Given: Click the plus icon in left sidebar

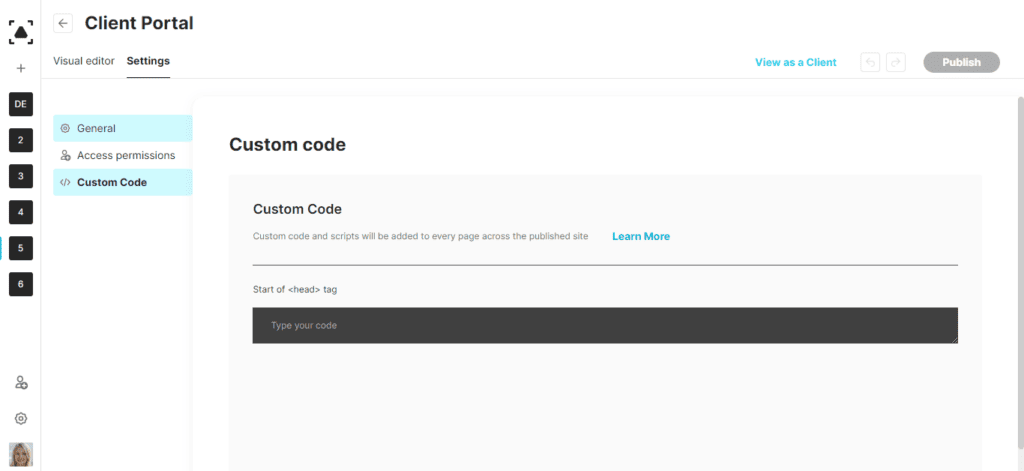Looking at the screenshot, I should 21,68.
